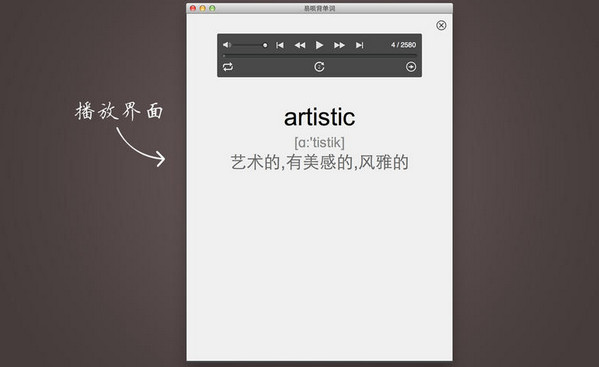Zoom the window with the green button

[212, 8]
